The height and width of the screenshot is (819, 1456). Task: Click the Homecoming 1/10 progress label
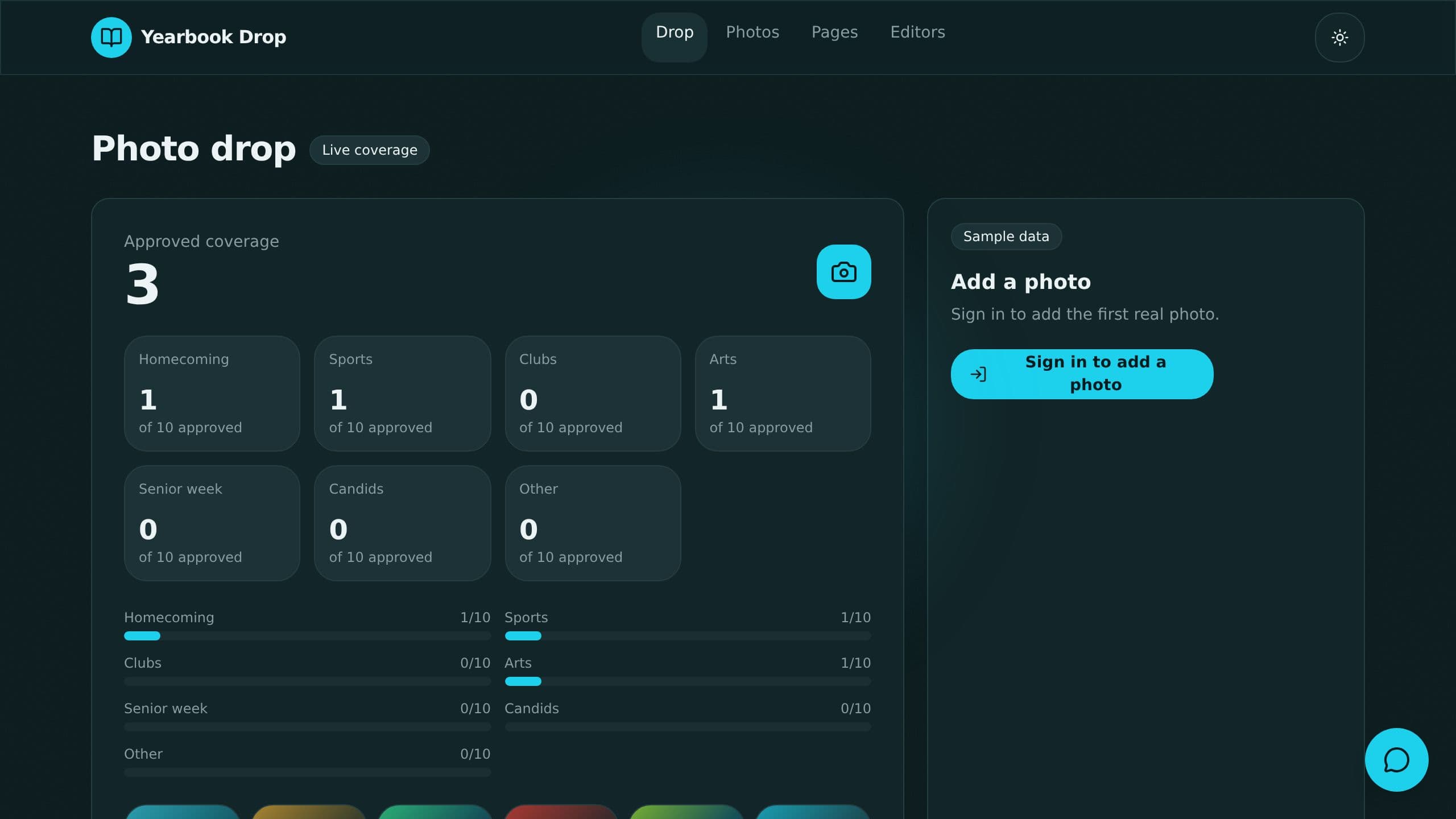307,618
